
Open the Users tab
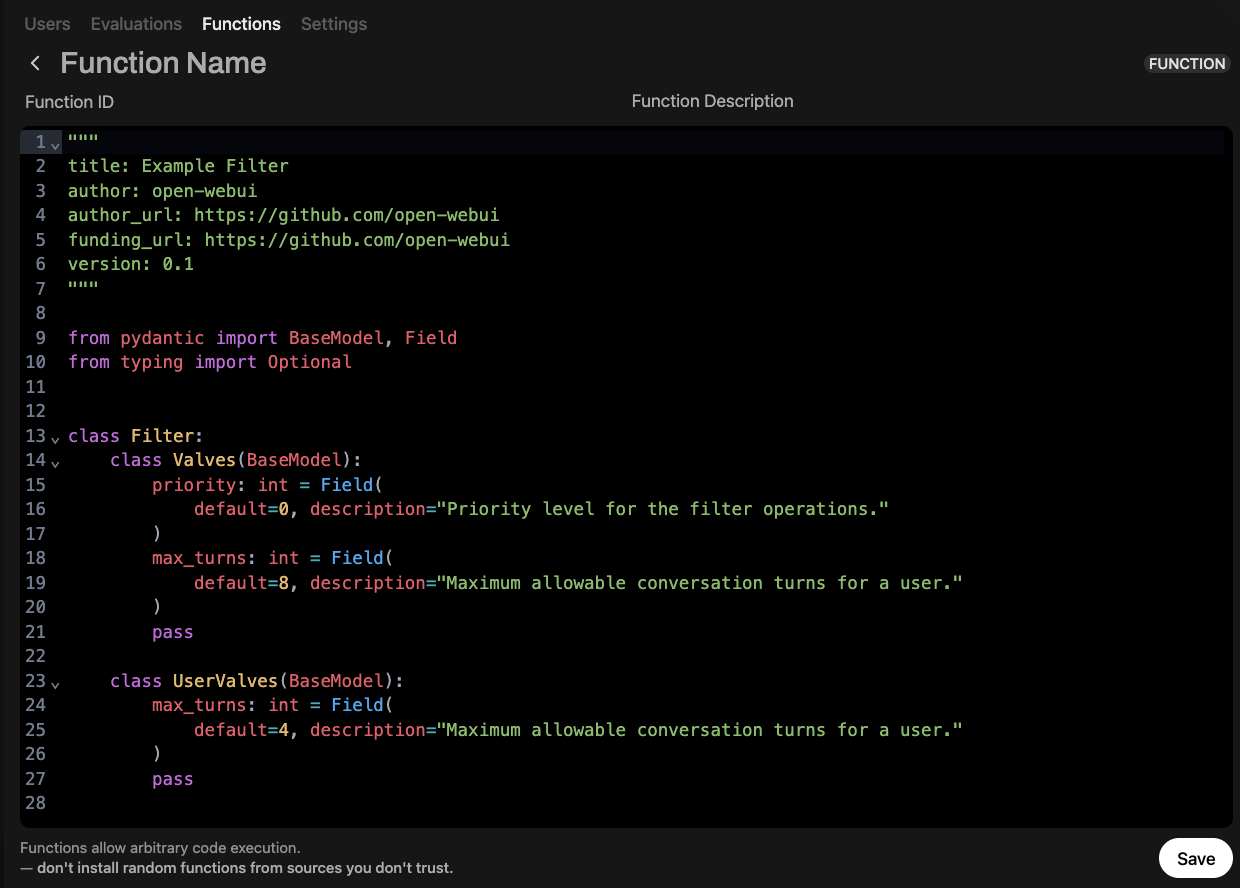tap(47, 24)
